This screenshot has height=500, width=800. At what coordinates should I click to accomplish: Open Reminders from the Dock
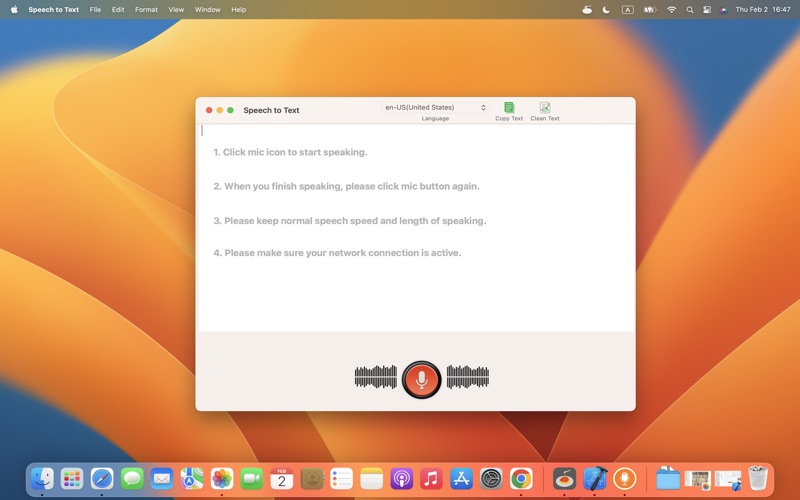[x=341, y=479]
